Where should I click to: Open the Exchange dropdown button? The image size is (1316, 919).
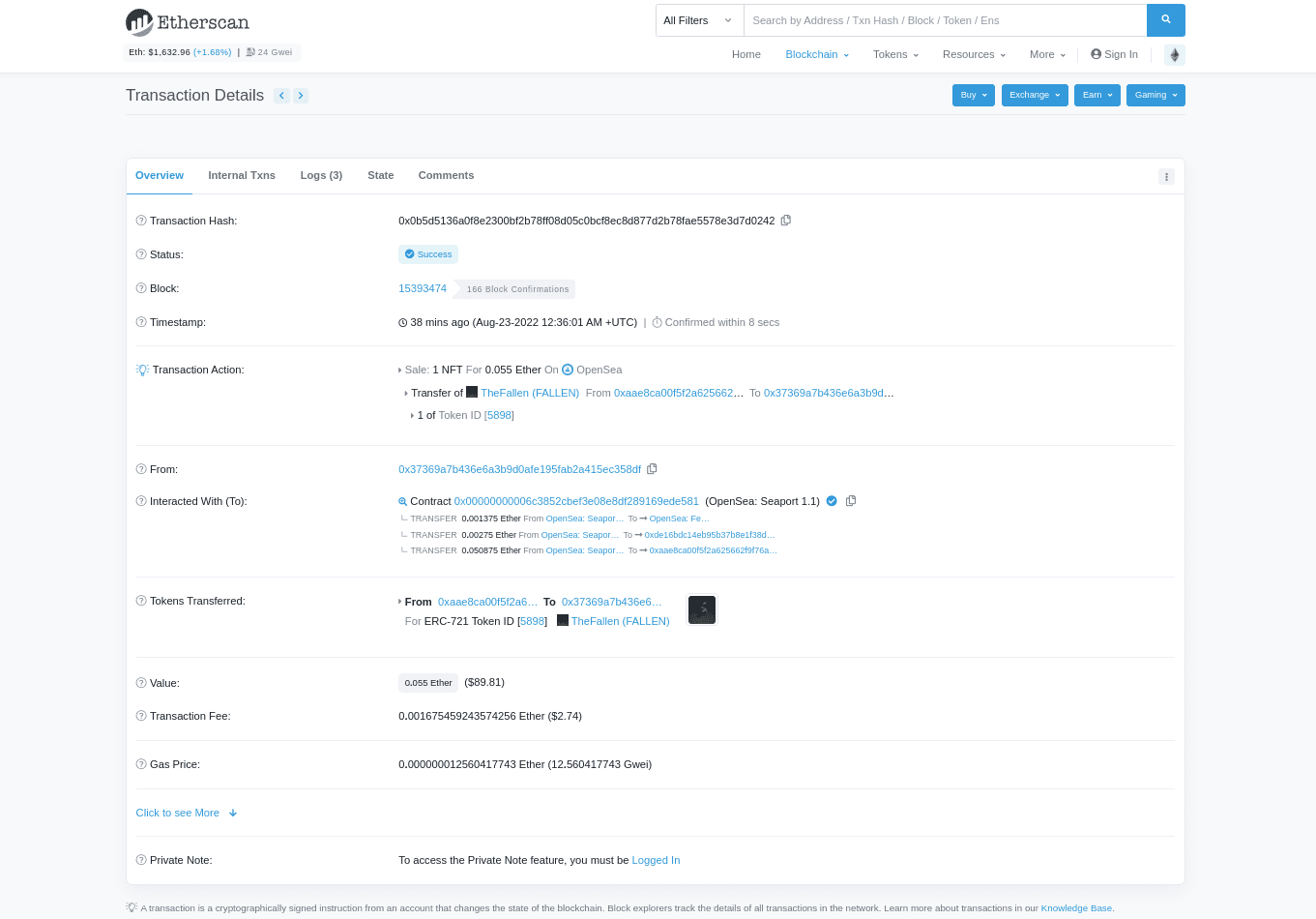[x=1035, y=95]
